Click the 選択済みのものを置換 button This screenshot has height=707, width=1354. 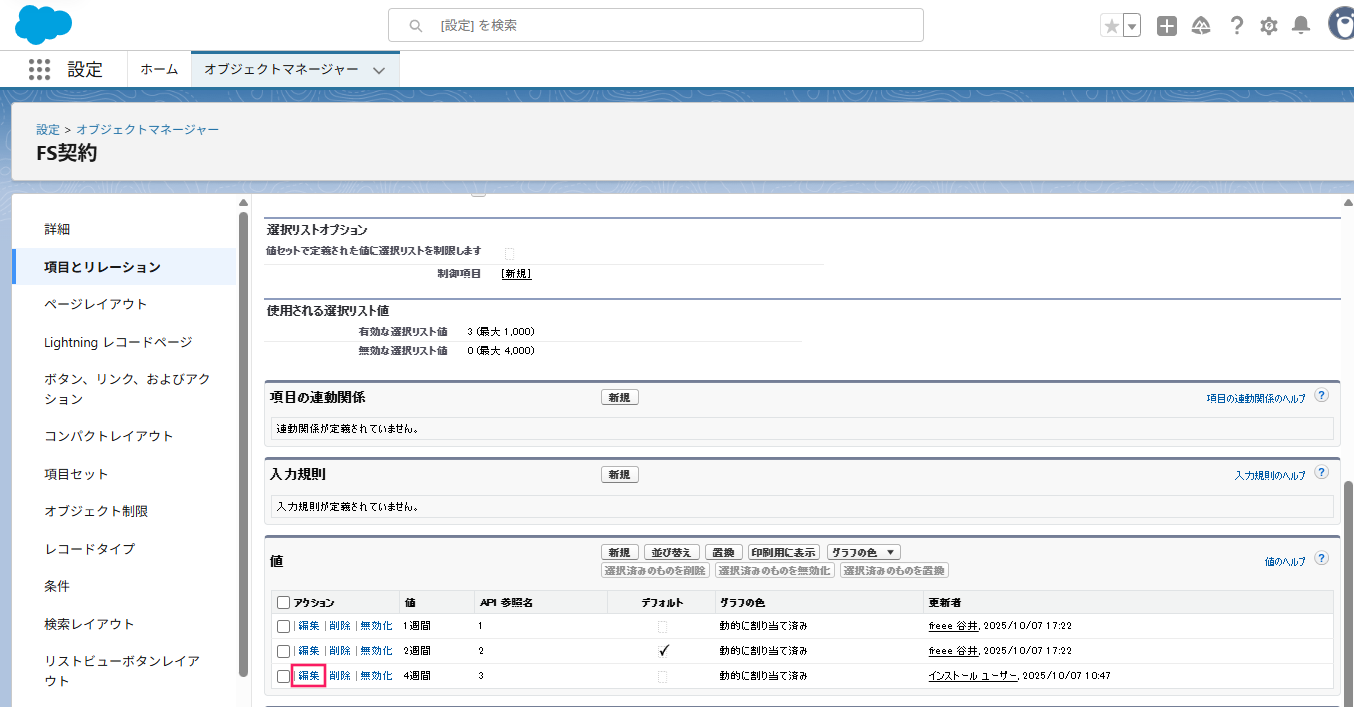[x=895, y=570]
